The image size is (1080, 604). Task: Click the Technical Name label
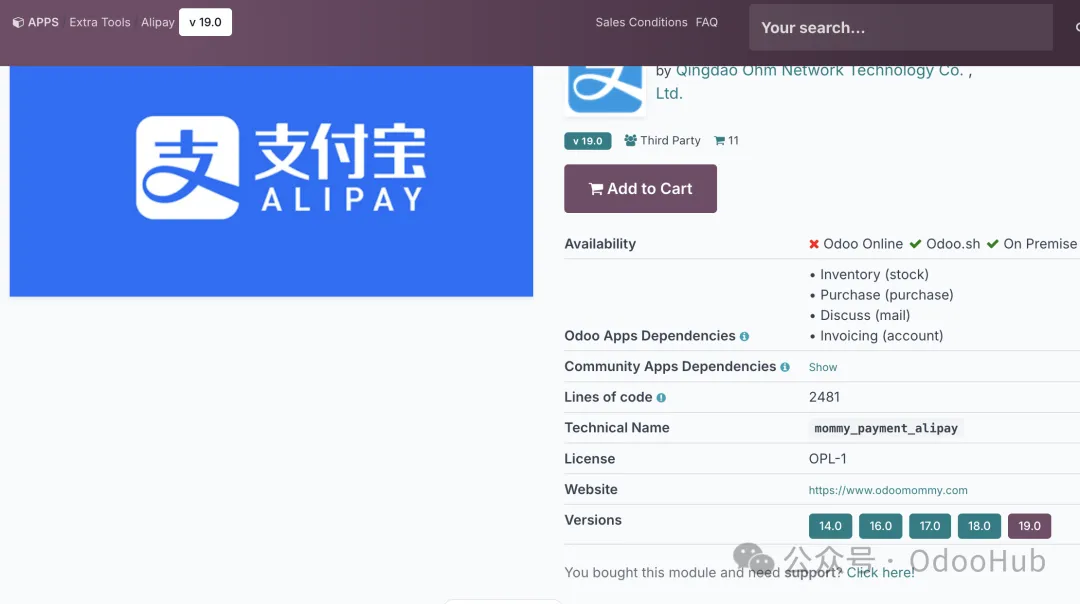click(x=616, y=428)
